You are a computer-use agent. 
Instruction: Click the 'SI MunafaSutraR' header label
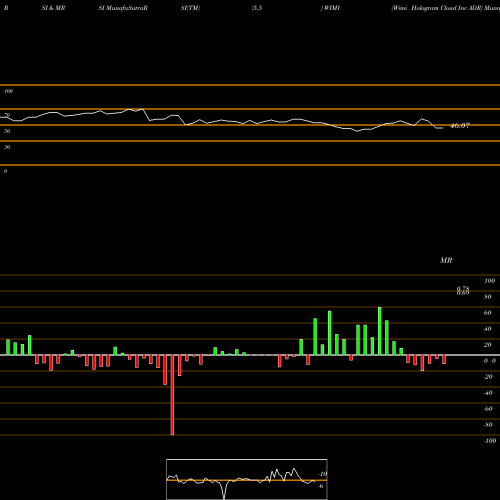[x=123, y=8]
